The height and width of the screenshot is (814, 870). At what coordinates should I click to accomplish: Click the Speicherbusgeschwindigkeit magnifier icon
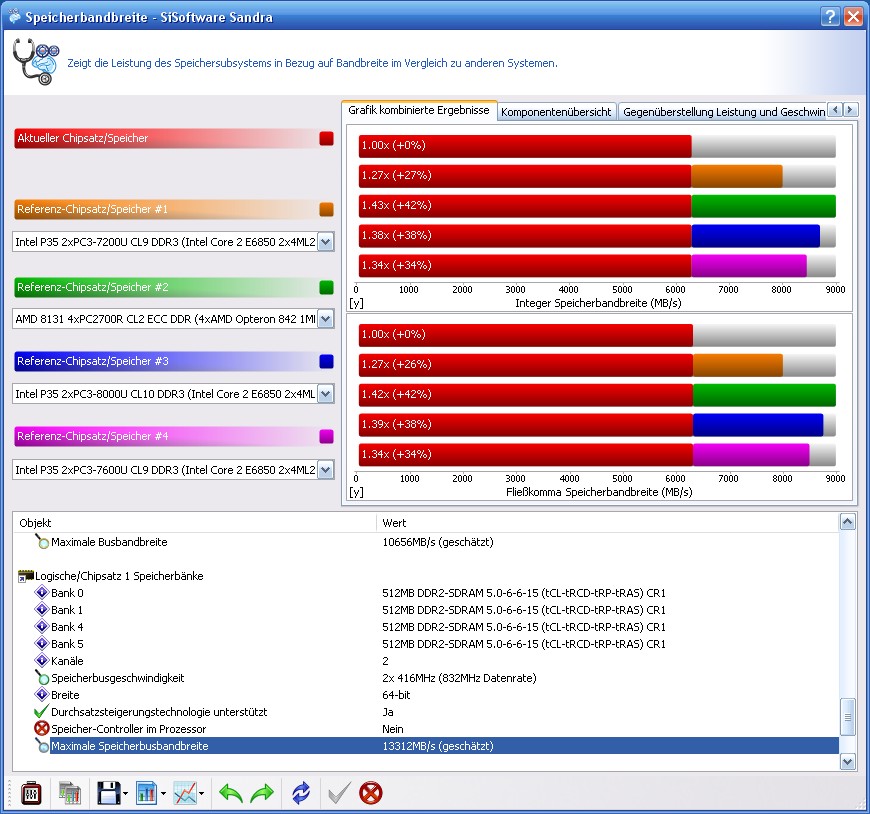(x=42, y=678)
